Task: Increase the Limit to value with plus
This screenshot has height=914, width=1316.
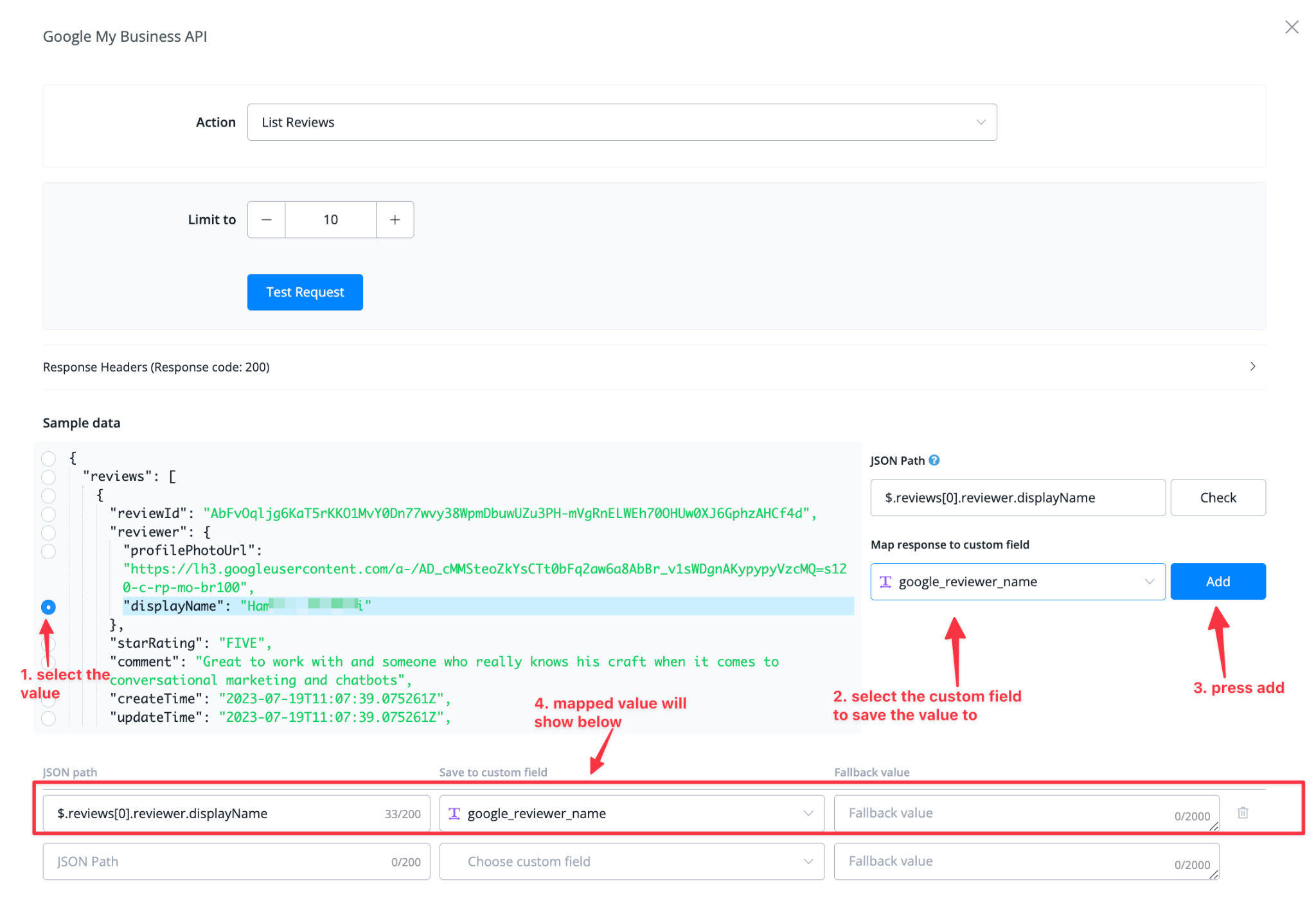Action: click(x=395, y=220)
